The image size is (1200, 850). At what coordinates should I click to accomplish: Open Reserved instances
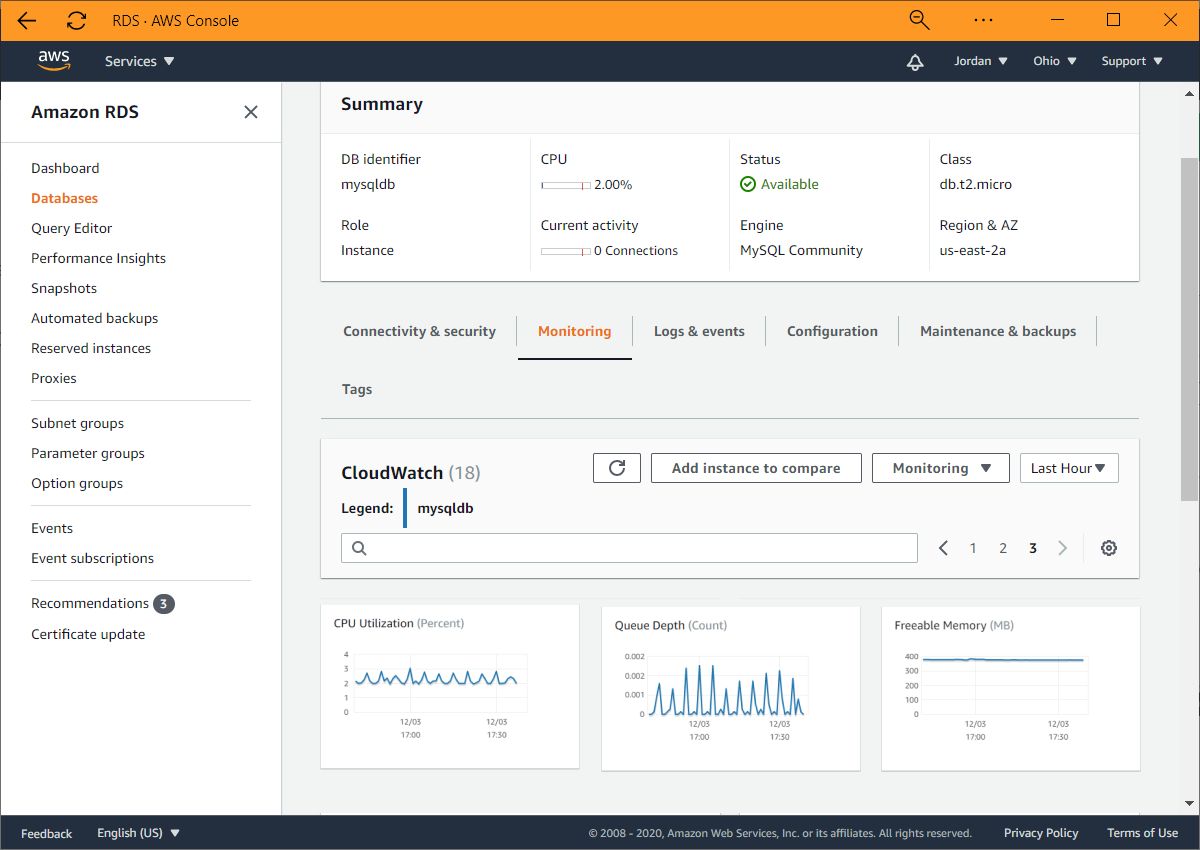click(91, 348)
